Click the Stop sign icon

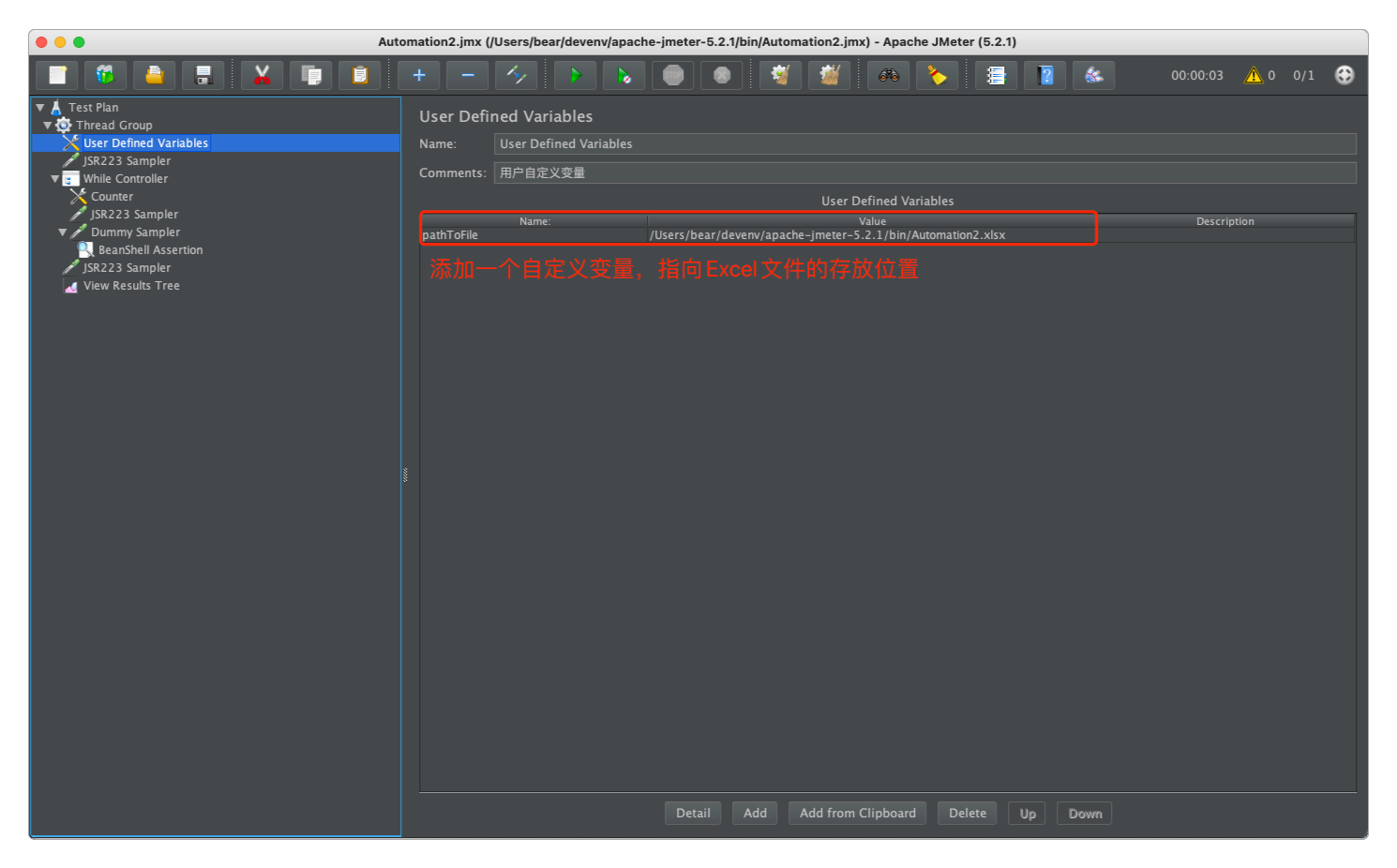[x=673, y=75]
